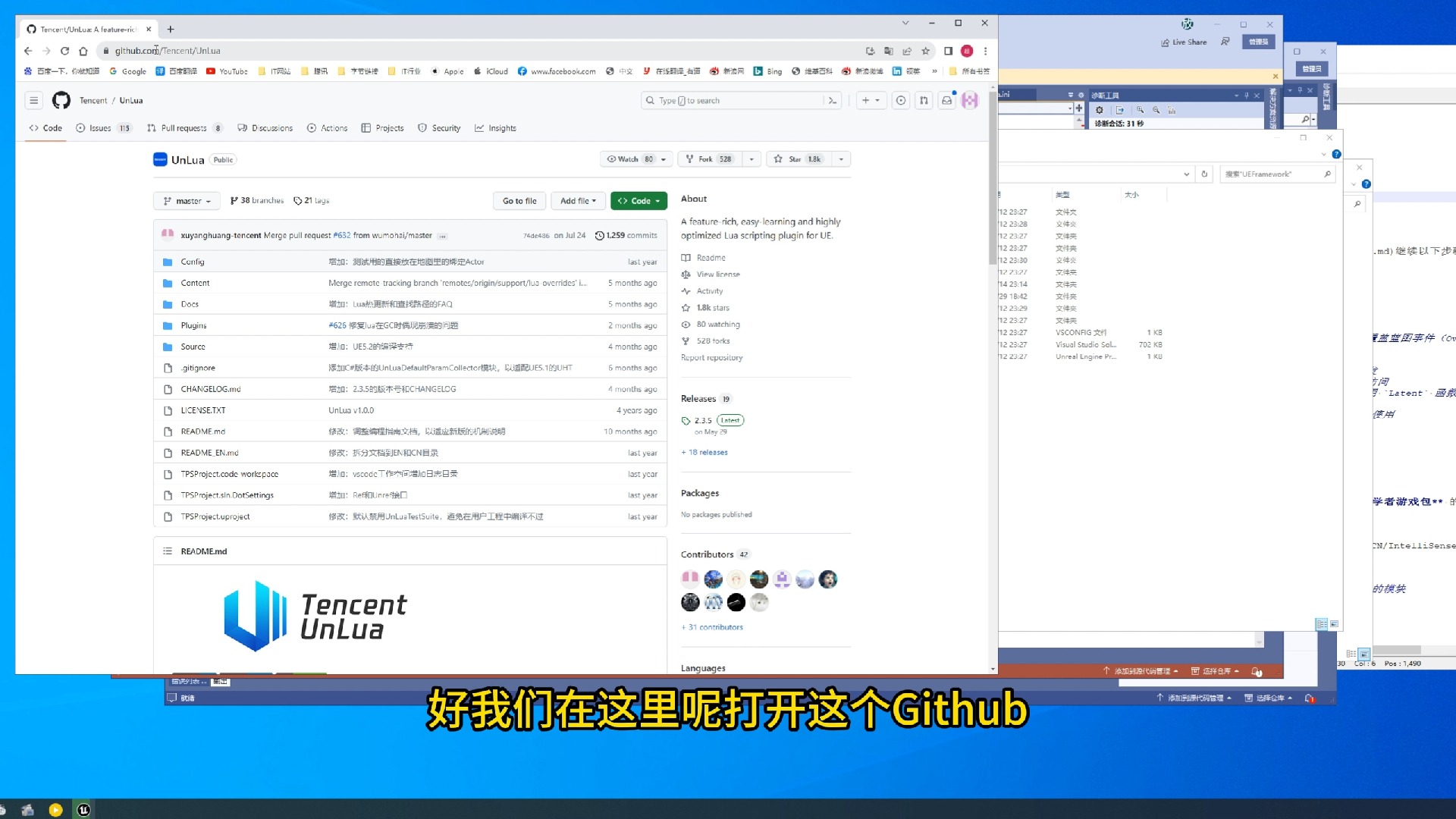Open the 21 tags link
1456x819 pixels.
point(312,201)
